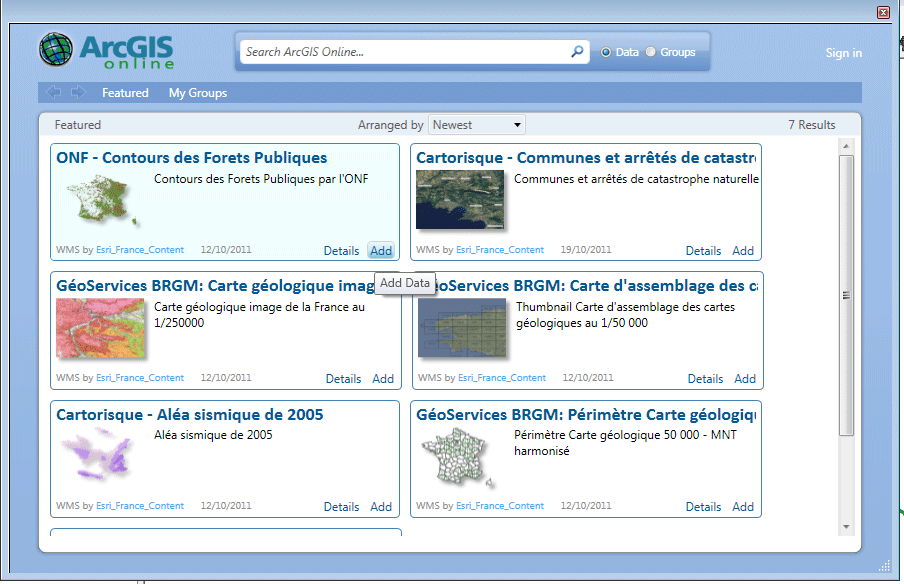Switch to the My Groups tab
Screen dimensions: 904x584
[197, 93]
